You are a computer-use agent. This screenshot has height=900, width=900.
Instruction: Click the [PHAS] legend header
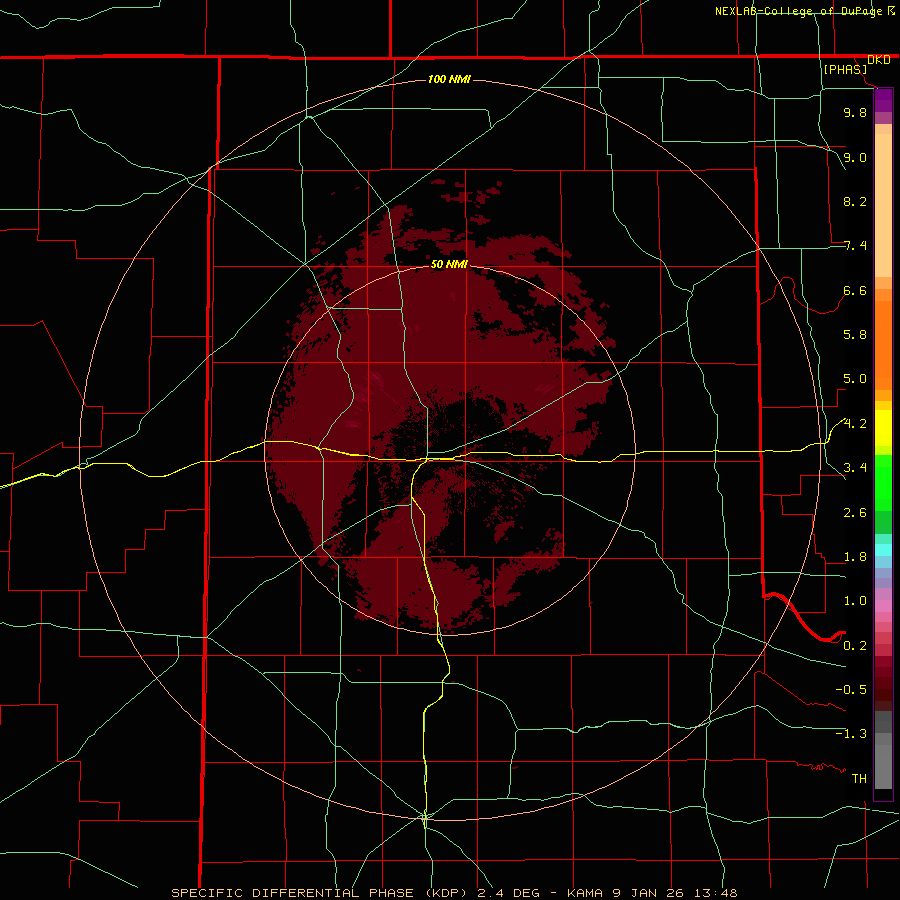coord(845,69)
